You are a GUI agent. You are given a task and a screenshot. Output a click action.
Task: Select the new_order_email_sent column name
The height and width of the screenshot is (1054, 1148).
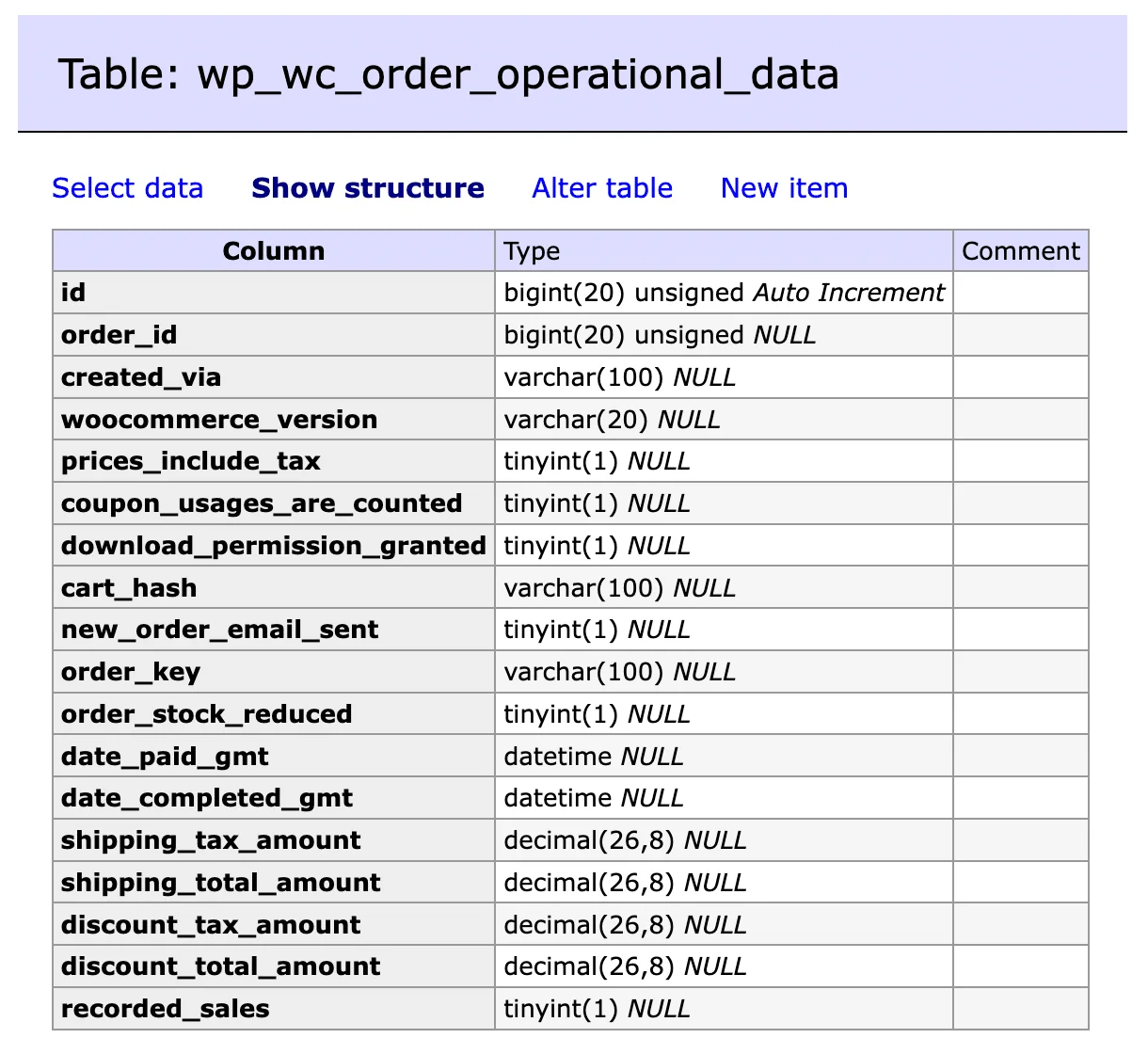click(x=219, y=630)
